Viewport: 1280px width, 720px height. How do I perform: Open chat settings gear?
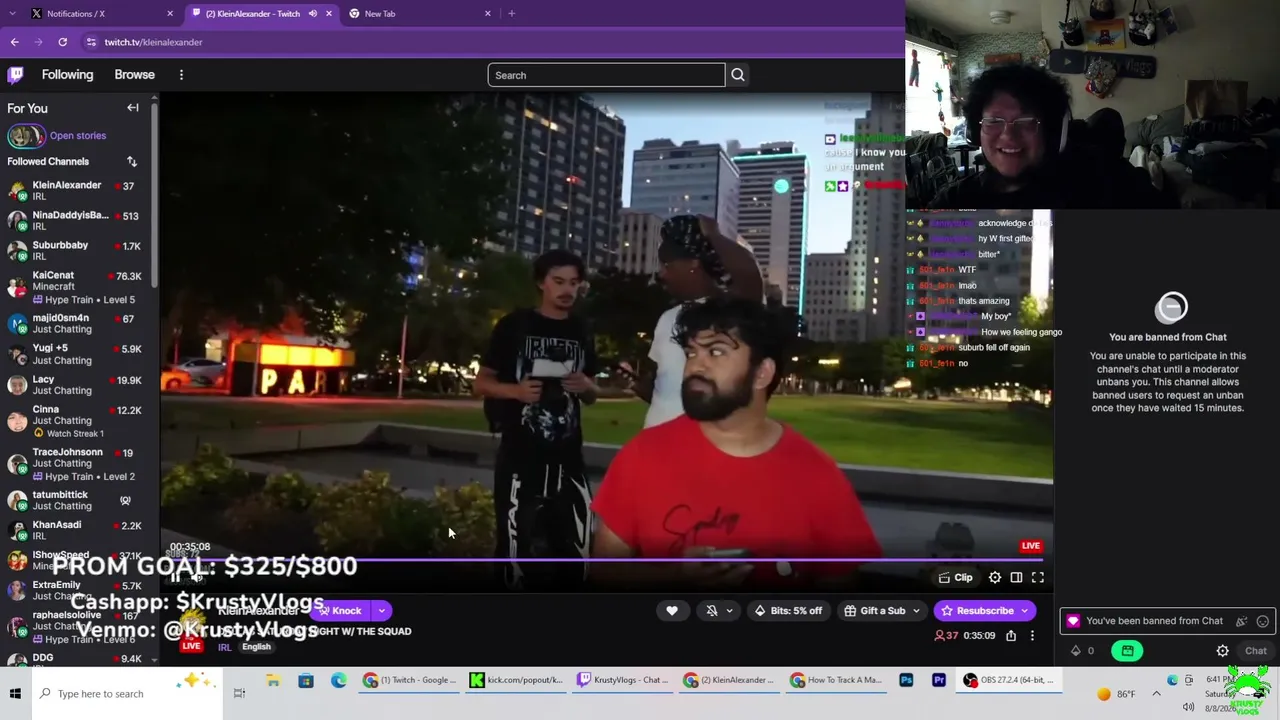(1222, 651)
